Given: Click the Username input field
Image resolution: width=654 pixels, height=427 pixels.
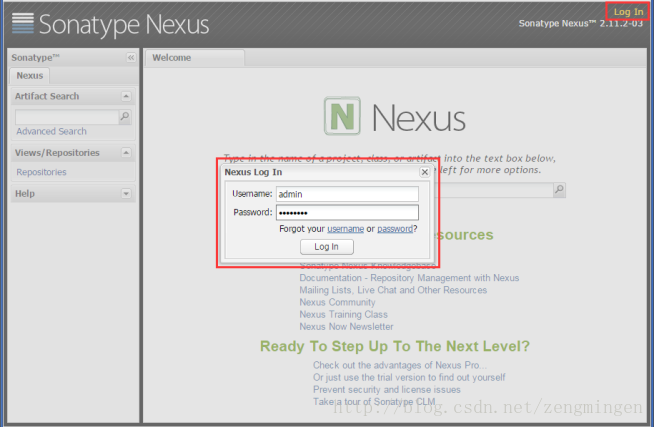Looking at the screenshot, I should click(347, 194).
